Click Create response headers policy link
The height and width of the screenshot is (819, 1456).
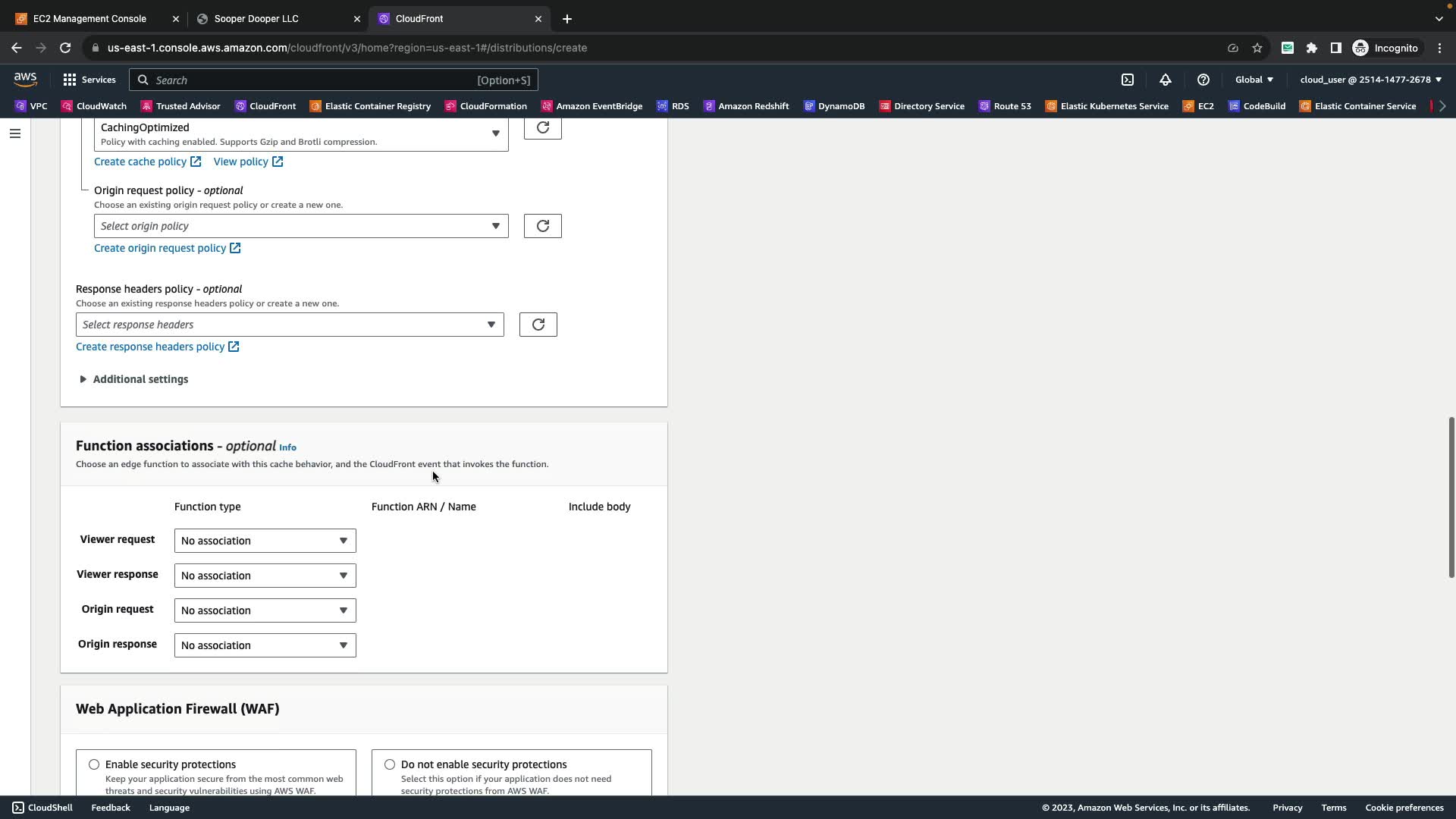150,347
